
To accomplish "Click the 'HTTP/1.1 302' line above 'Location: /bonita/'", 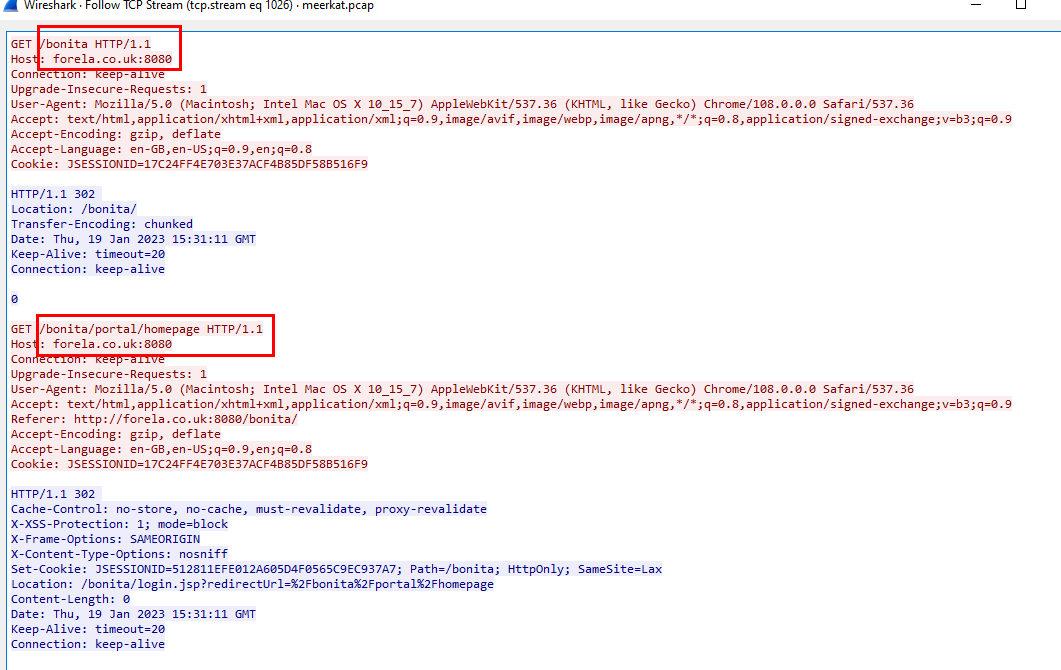I will 53,194.
